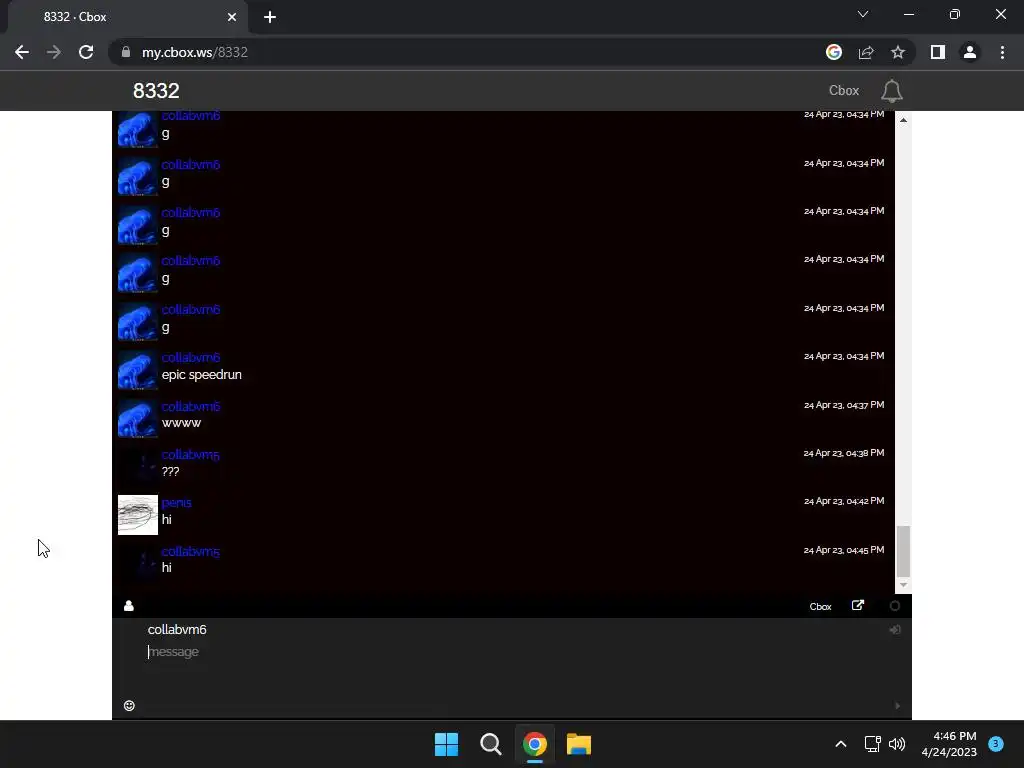1024x768 pixels.
Task: Click the 'wwww' message text
Action: (182, 423)
